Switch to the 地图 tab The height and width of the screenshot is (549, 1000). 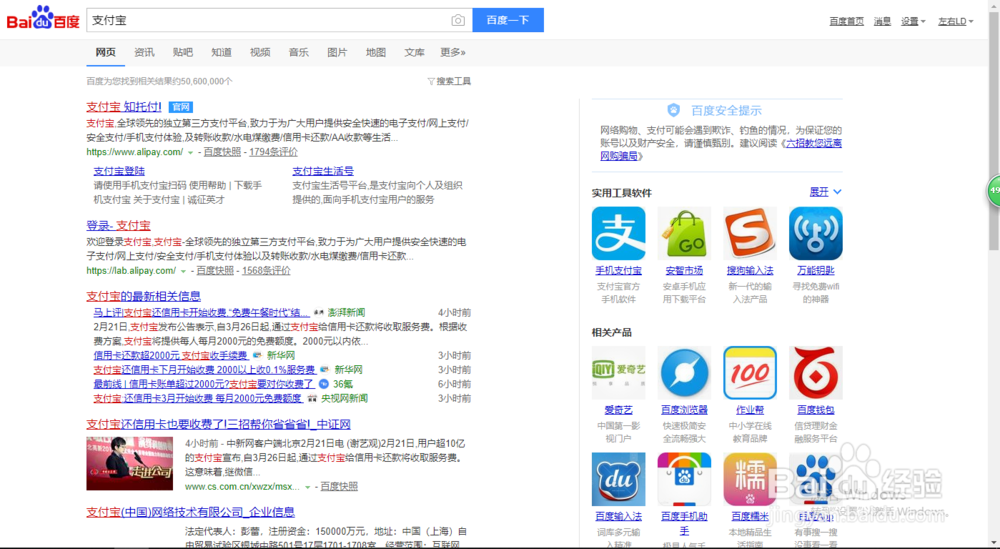click(x=376, y=52)
